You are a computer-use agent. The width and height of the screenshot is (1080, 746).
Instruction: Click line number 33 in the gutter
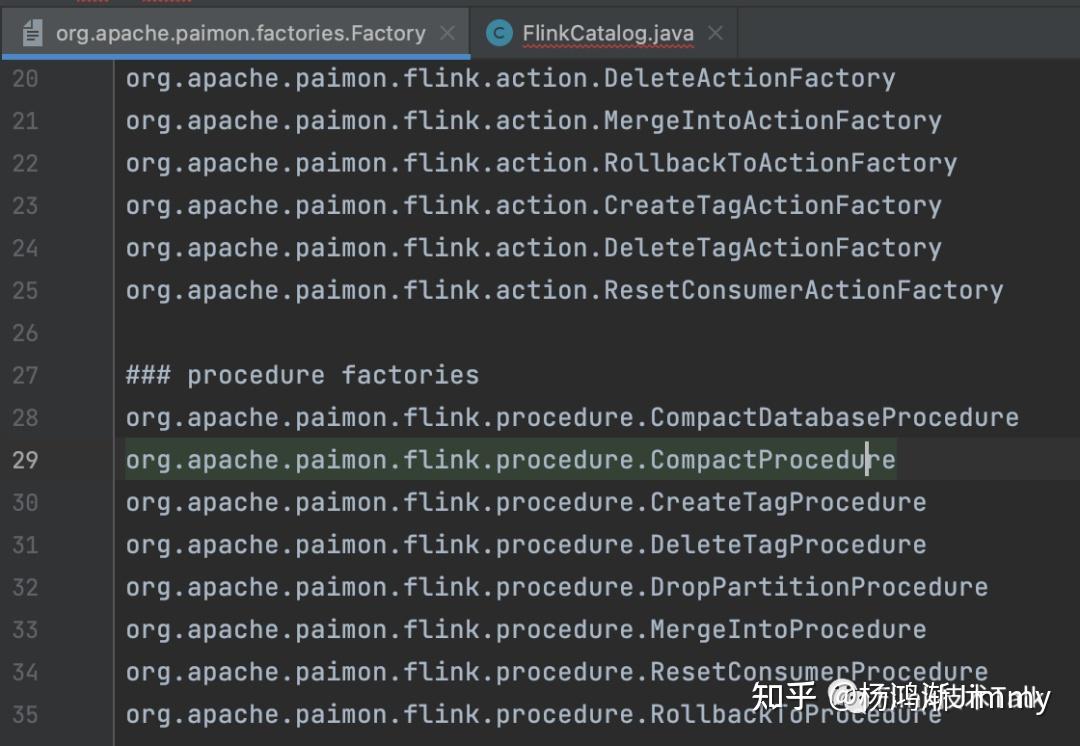coord(25,630)
